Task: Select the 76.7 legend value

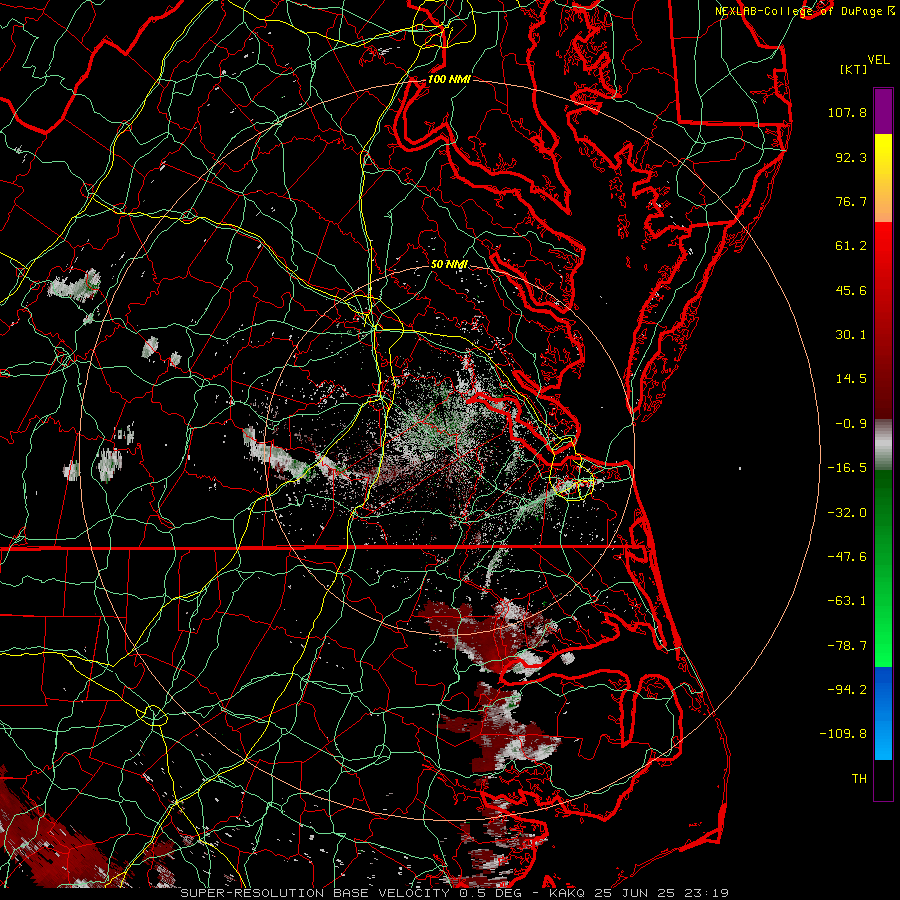Action: pyautogui.click(x=851, y=201)
